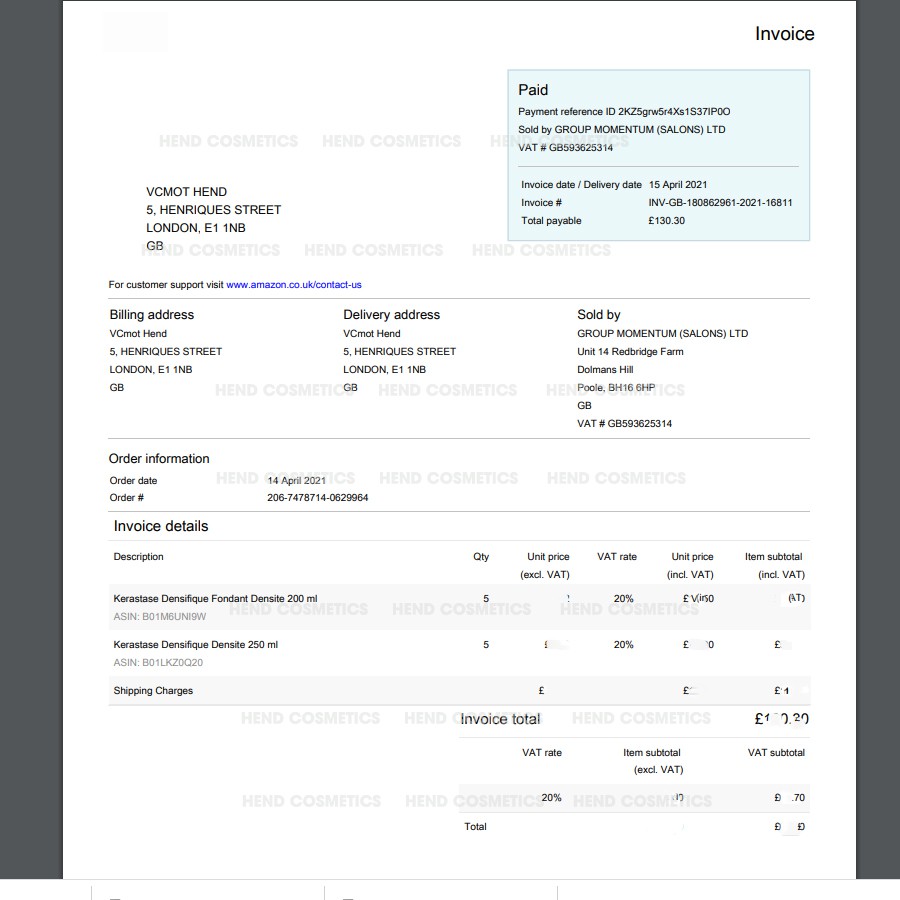Click the 'Billing address' heading
This screenshot has width=900, height=900.
(x=151, y=315)
